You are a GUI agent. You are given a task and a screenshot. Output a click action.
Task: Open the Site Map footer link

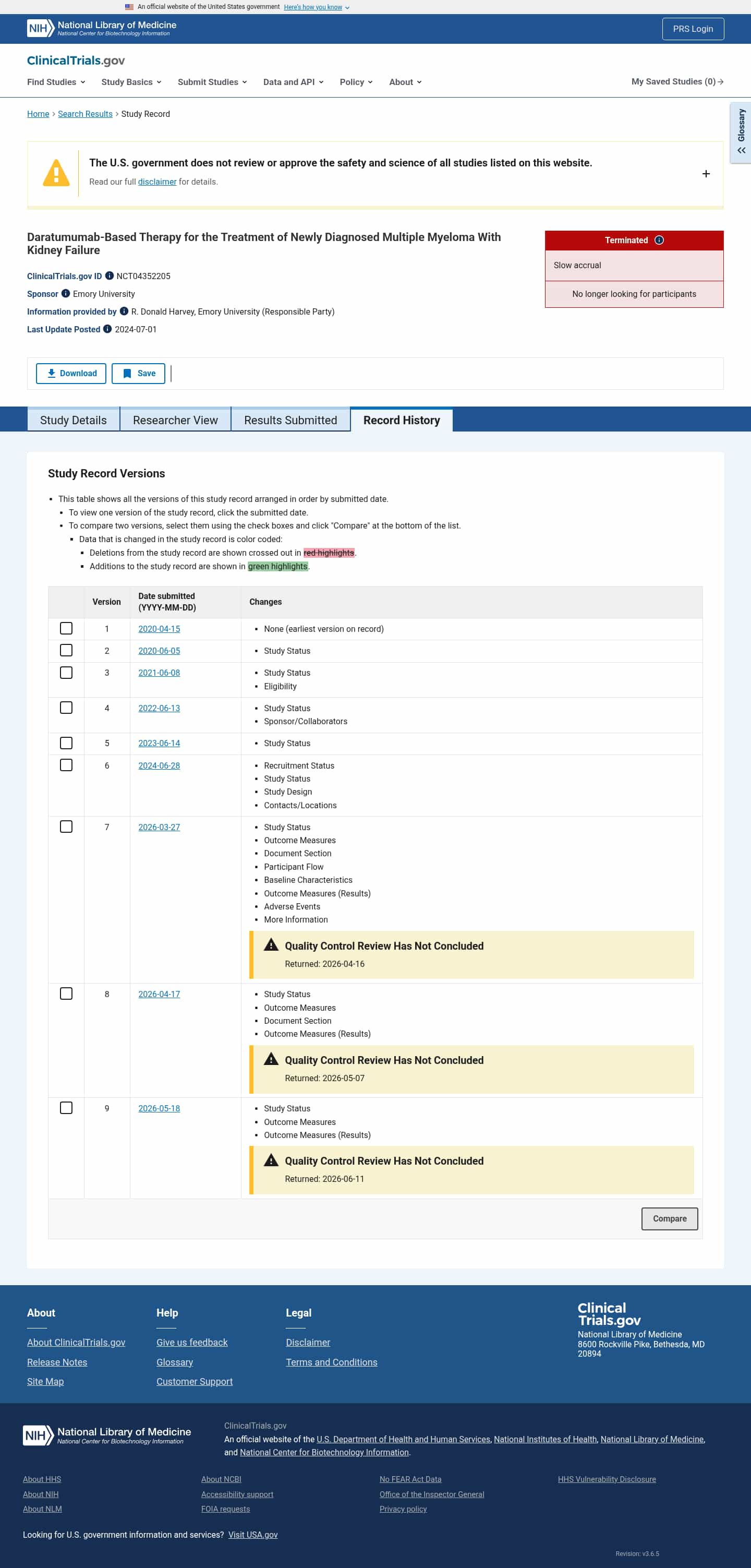(45, 1381)
